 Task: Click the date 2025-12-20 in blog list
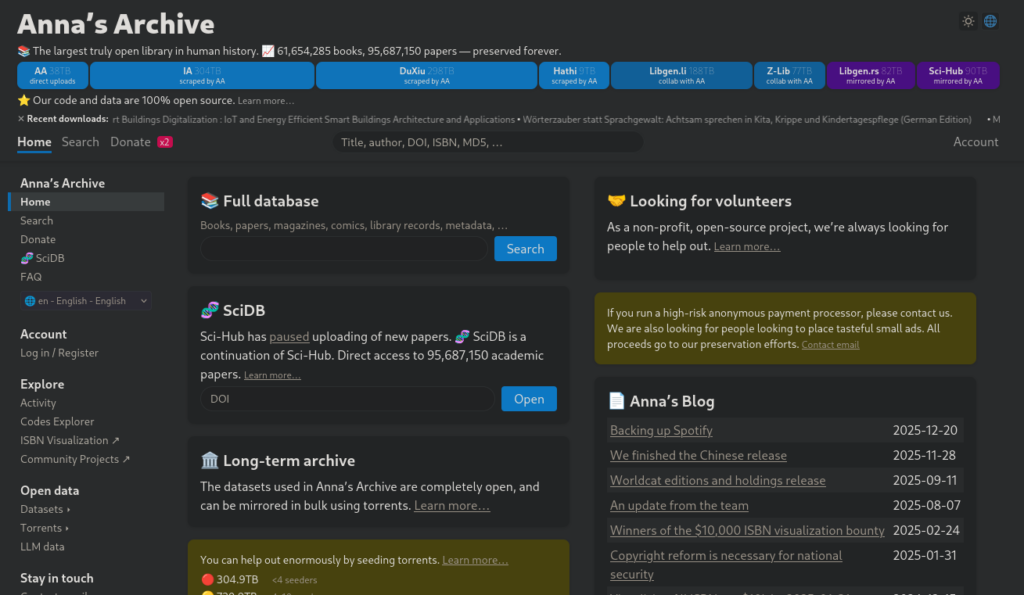(925, 430)
